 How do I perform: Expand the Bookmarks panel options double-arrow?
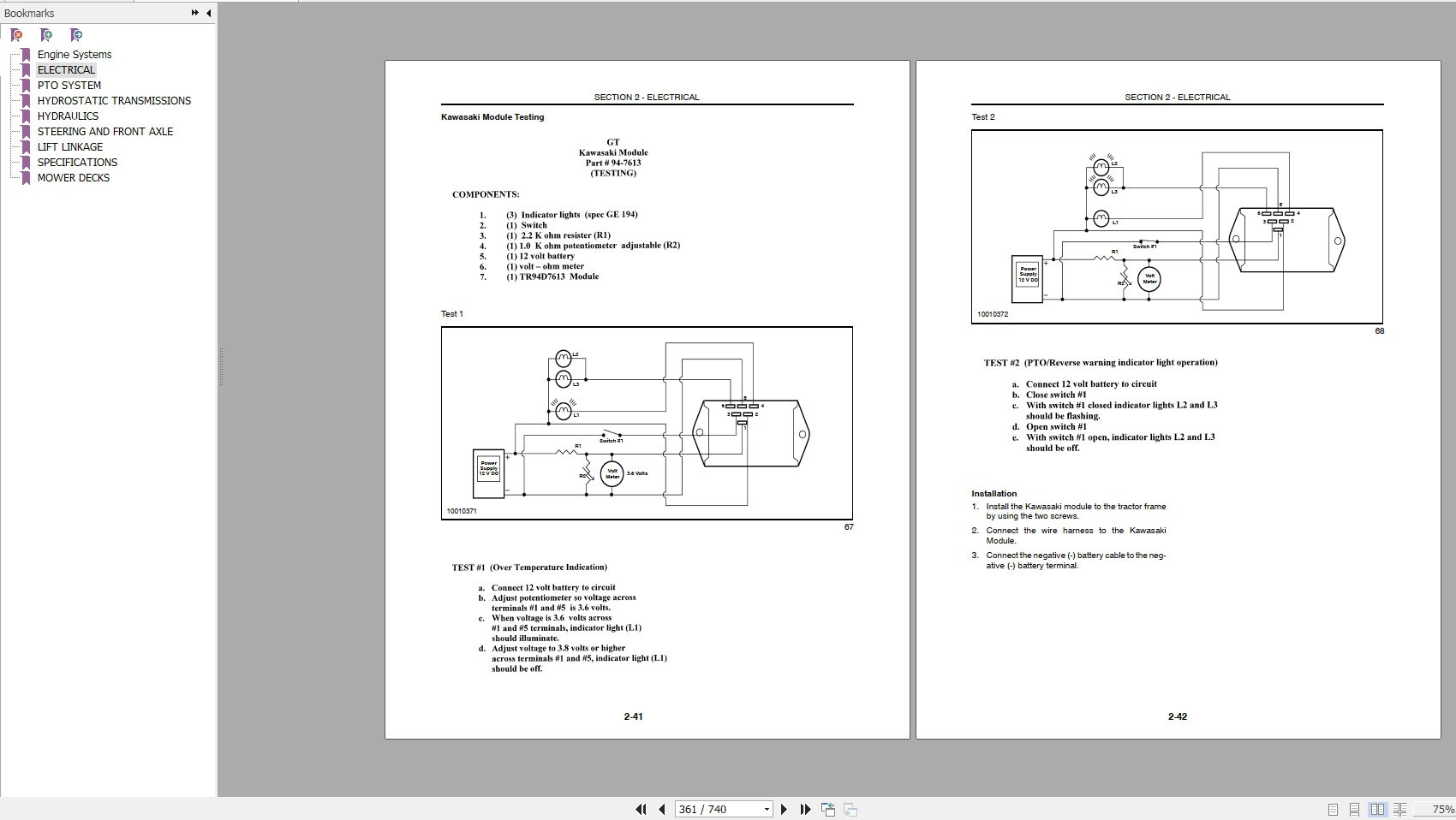pos(195,13)
